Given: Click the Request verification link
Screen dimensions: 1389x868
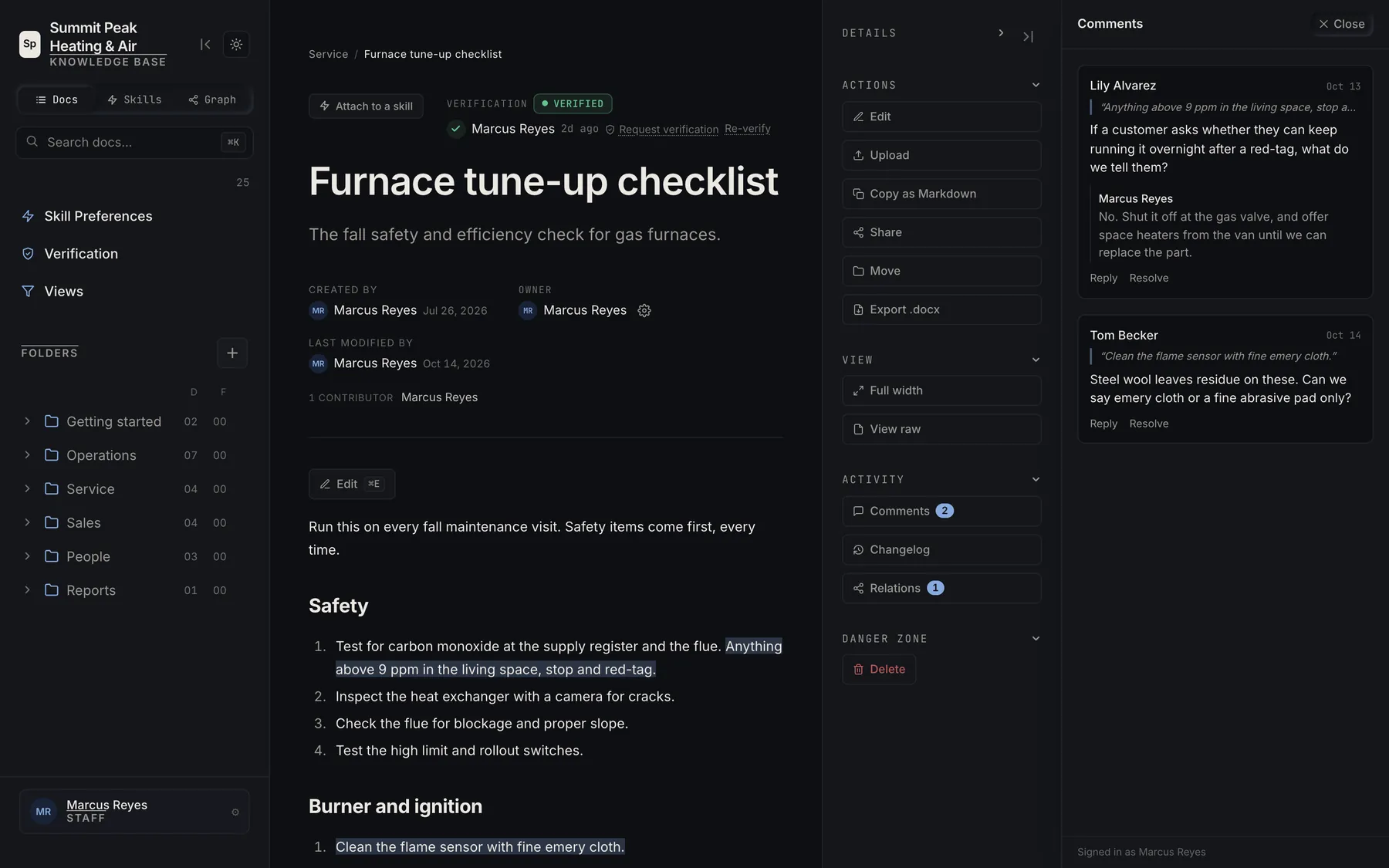Looking at the screenshot, I should click(x=668, y=130).
